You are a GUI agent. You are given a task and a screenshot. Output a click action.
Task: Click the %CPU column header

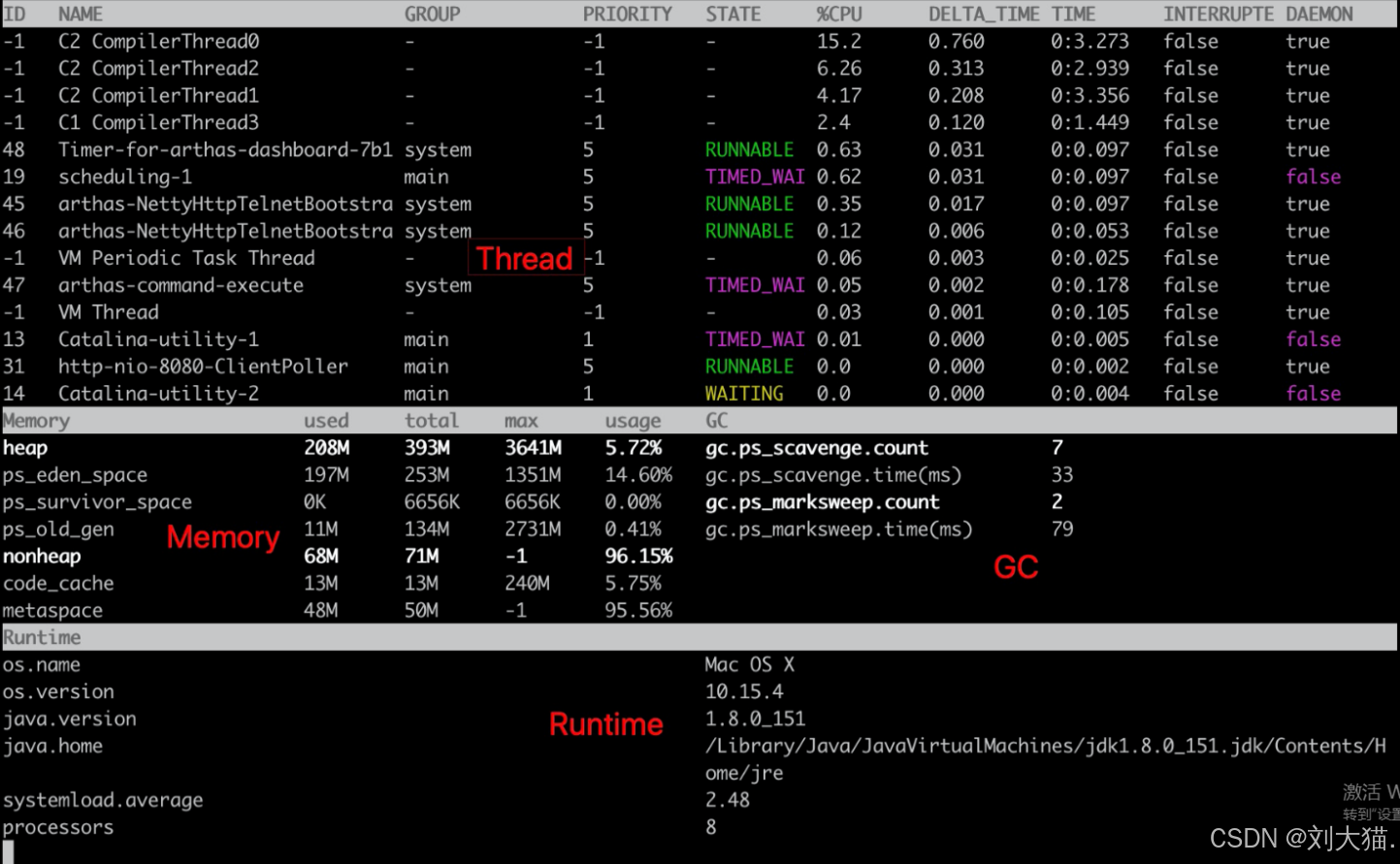[839, 15]
